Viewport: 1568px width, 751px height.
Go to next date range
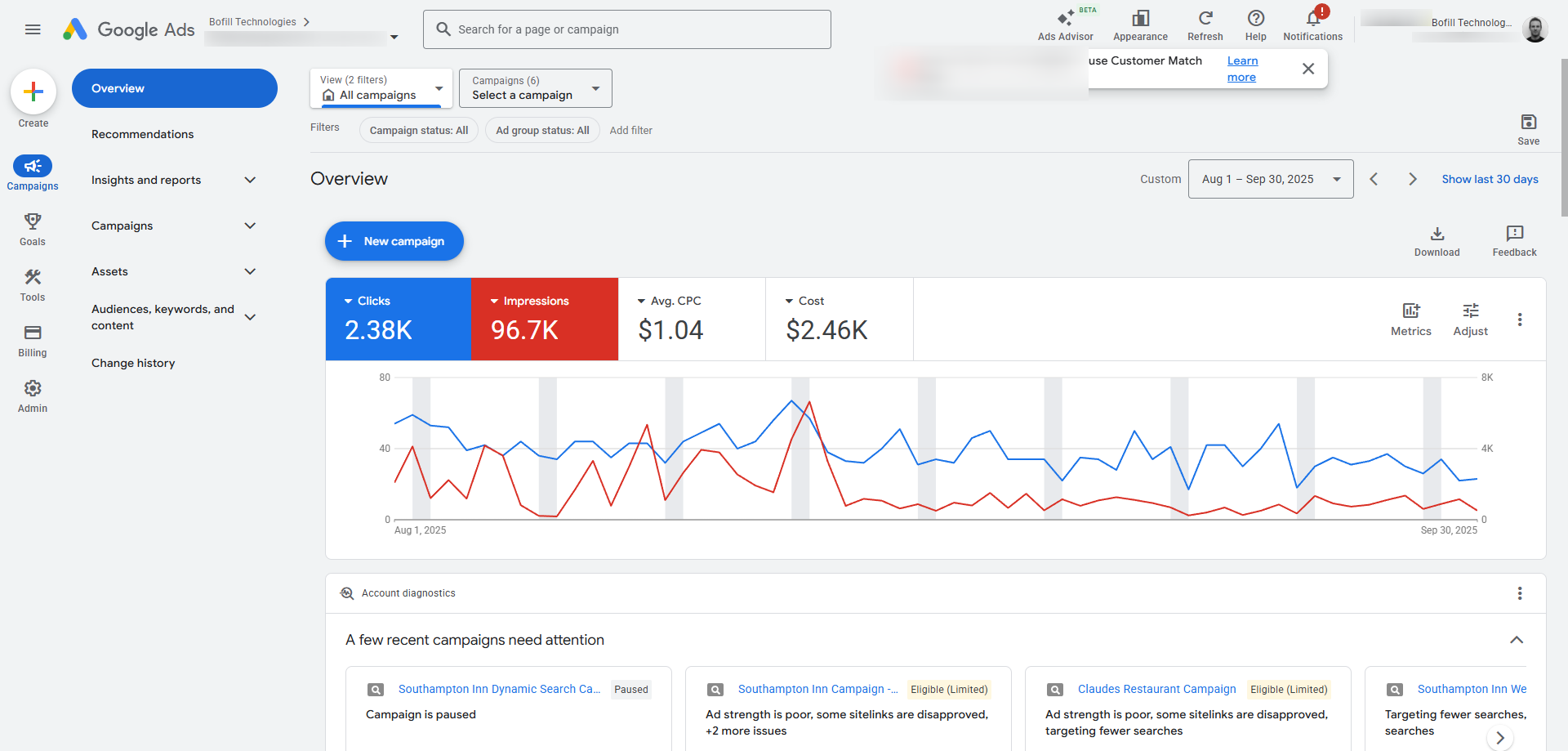[1413, 179]
